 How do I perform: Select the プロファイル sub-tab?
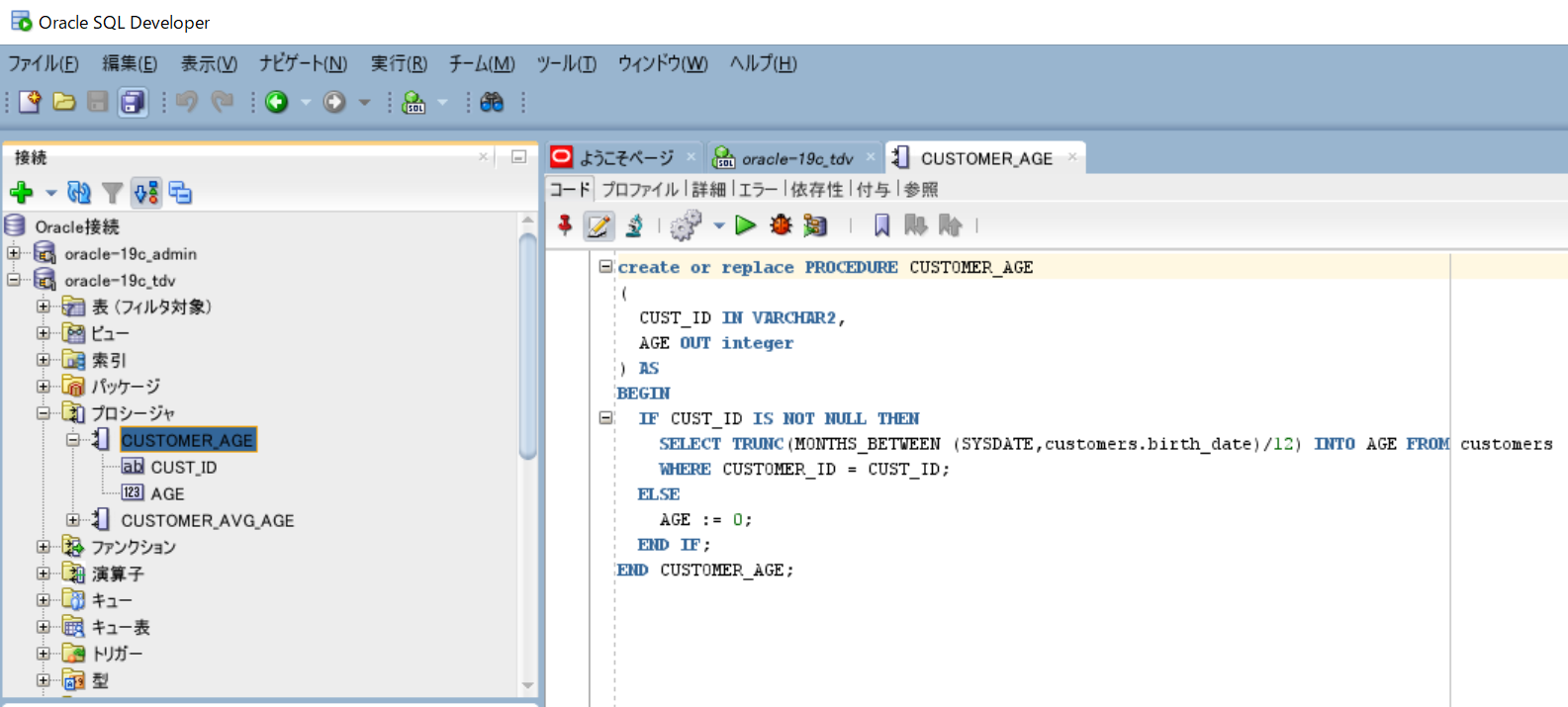click(x=640, y=189)
